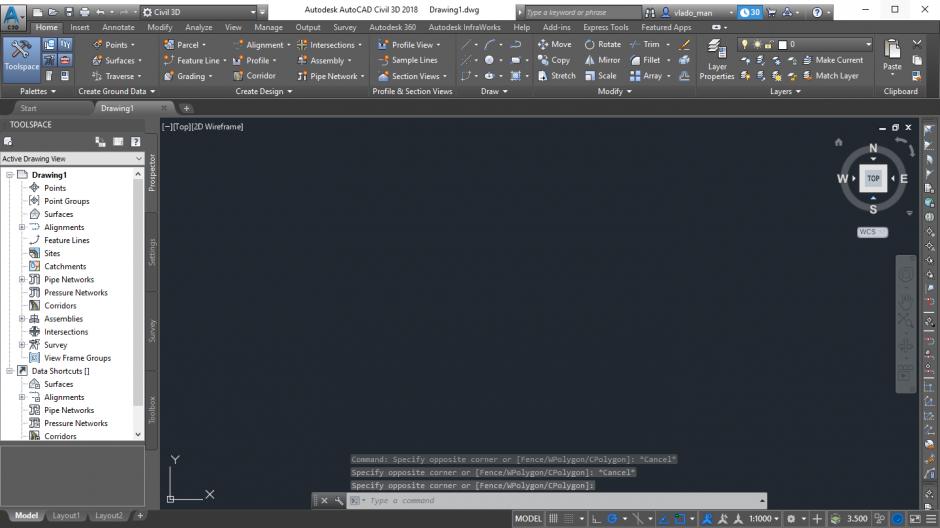940x528 pixels.
Task: Select Point Groups in Prospector tree
Action: (67, 201)
